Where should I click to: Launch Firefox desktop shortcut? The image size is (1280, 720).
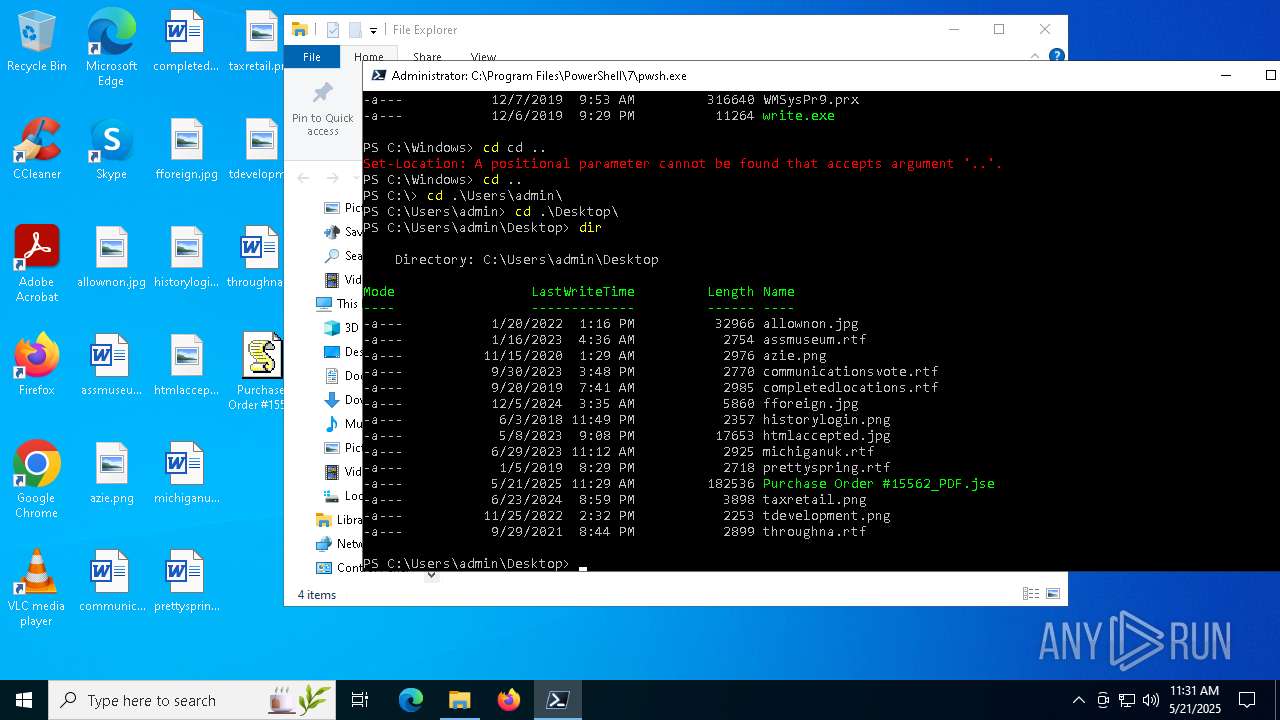pos(37,365)
